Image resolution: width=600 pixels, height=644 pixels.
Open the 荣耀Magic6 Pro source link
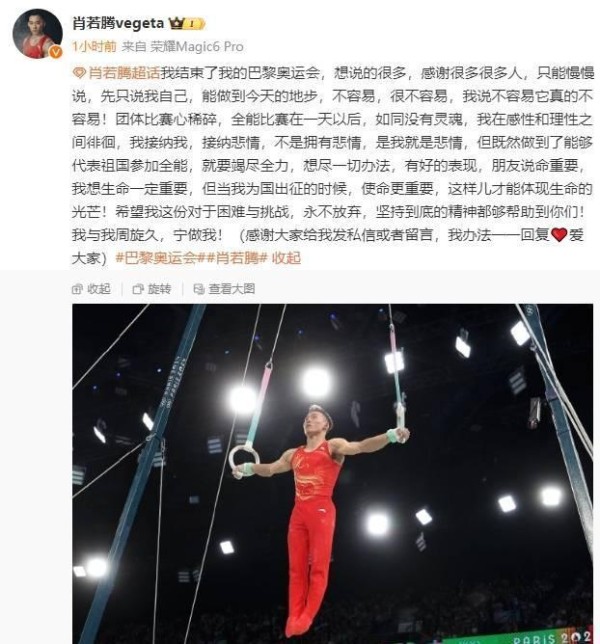196,46
